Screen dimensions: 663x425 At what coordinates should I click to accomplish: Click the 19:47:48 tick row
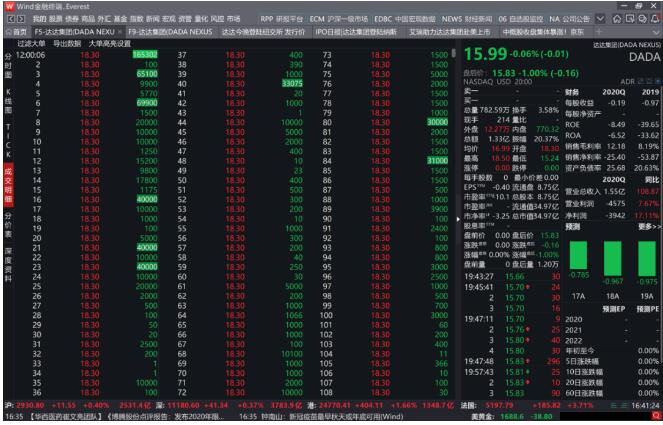click(512, 362)
